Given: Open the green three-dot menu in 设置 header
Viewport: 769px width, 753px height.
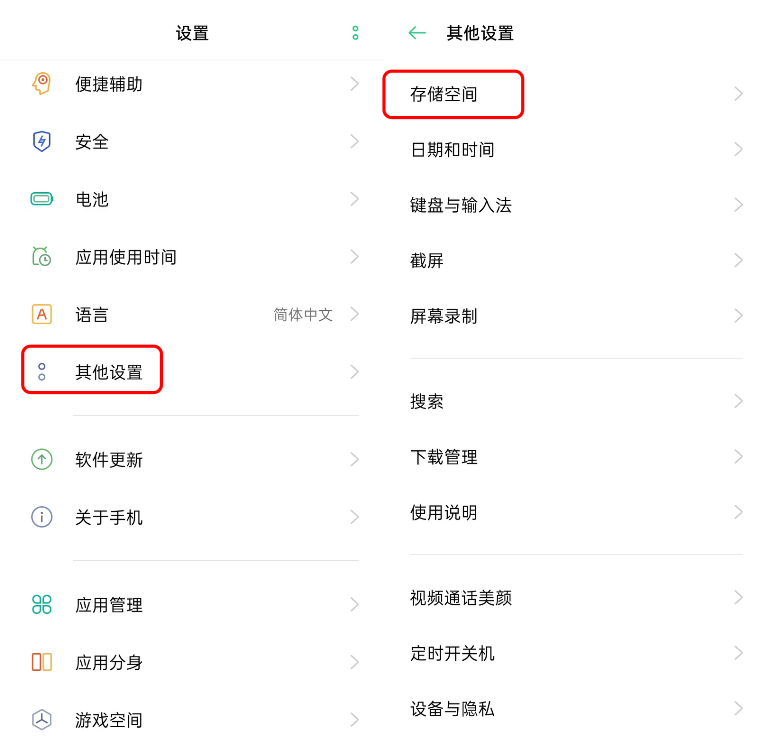Looking at the screenshot, I should 355,33.
